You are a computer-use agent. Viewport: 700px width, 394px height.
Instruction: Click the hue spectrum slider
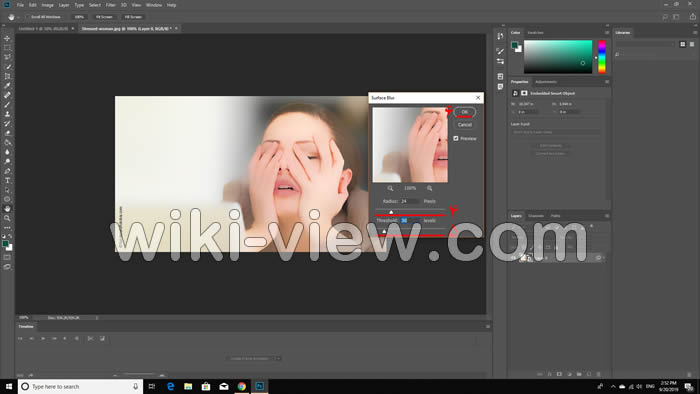pos(602,57)
